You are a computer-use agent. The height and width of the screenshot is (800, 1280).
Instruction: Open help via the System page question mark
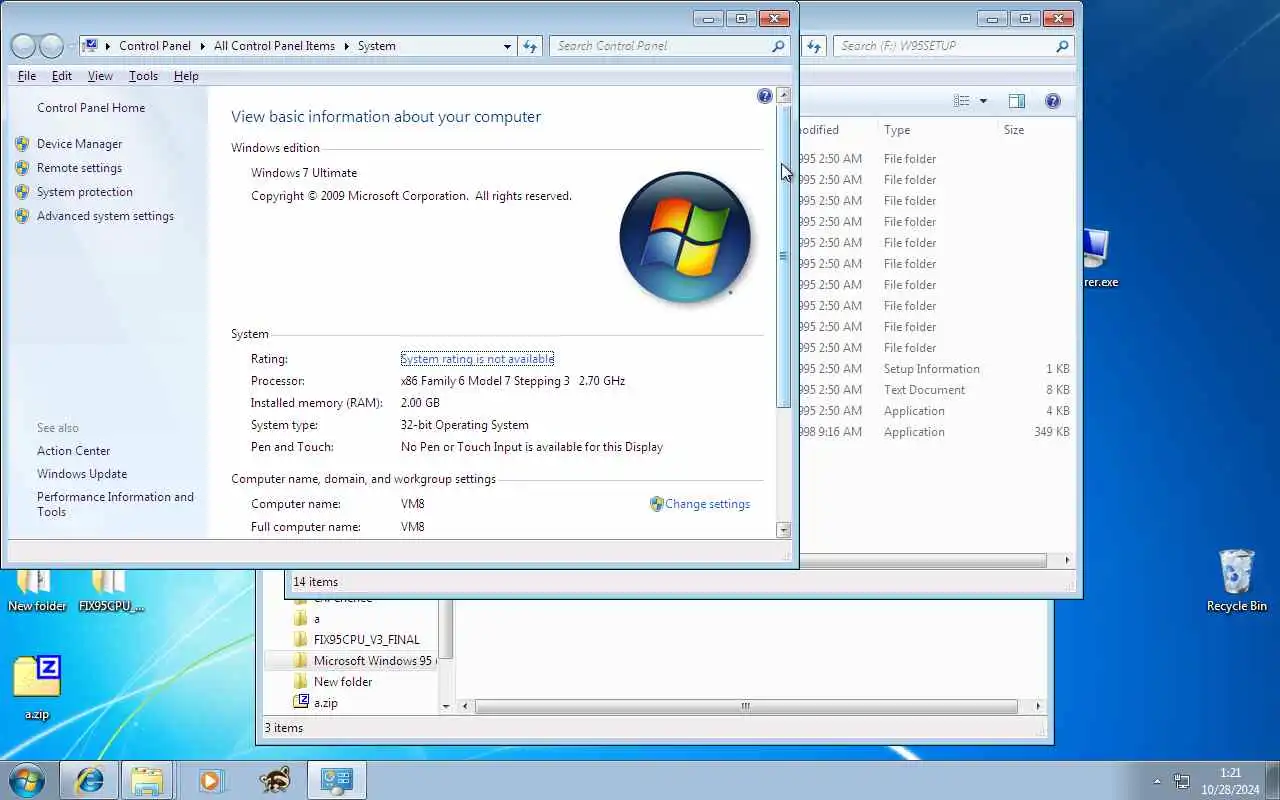pyautogui.click(x=765, y=96)
